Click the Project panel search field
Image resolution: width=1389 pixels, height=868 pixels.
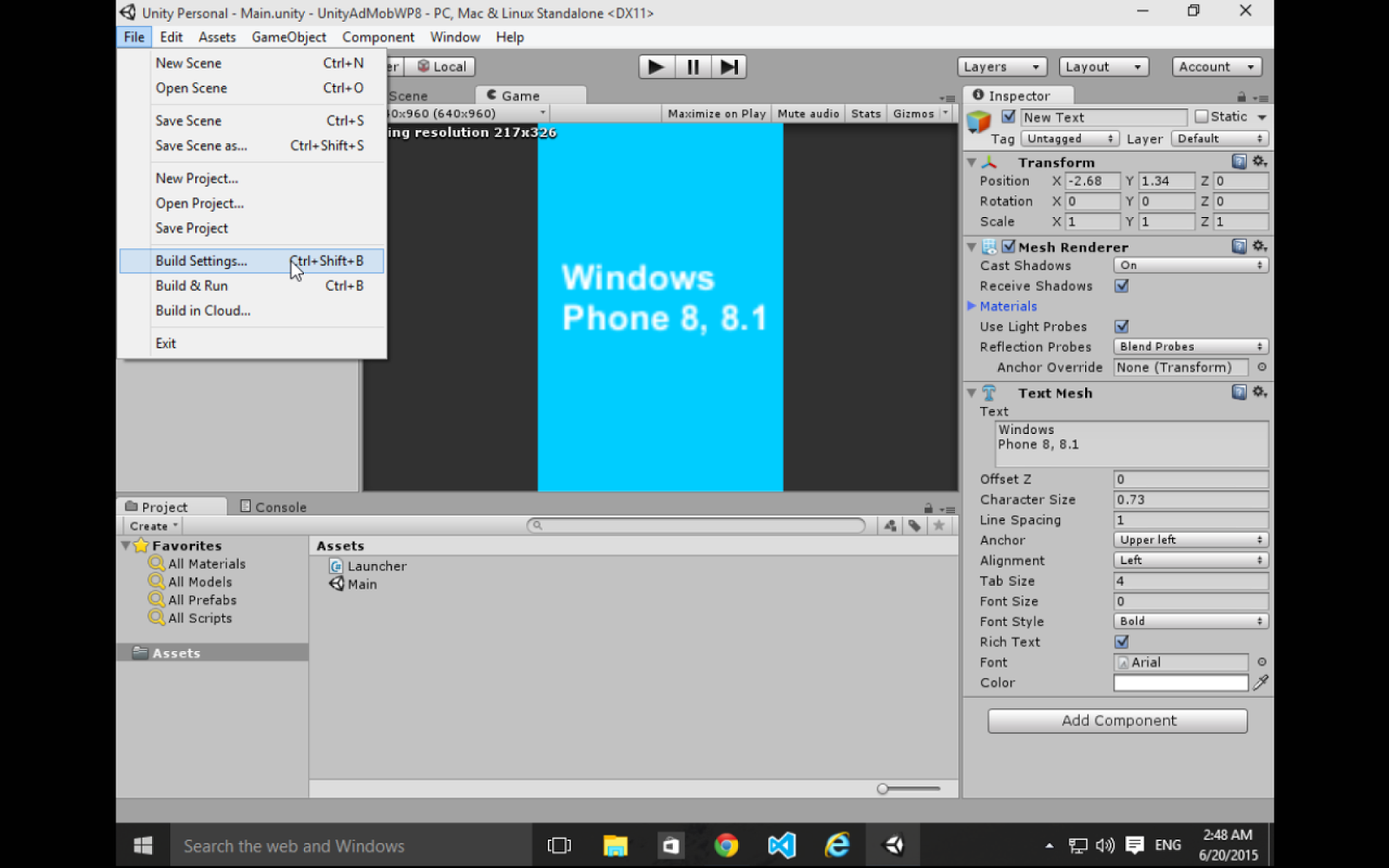(x=695, y=525)
